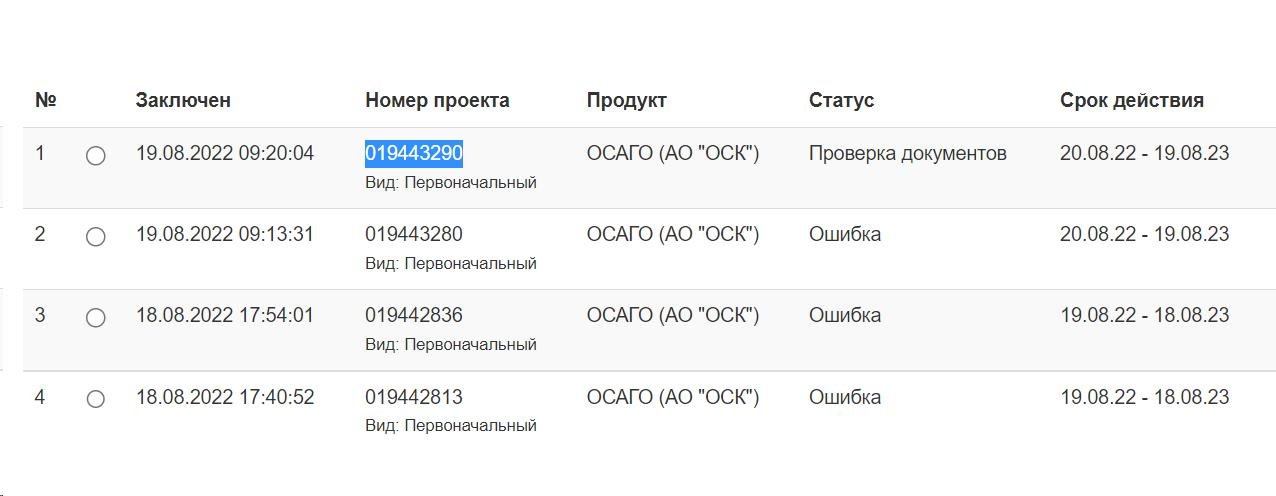
Task: Click the Проверка документов status cell
Action: click(908, 153)
